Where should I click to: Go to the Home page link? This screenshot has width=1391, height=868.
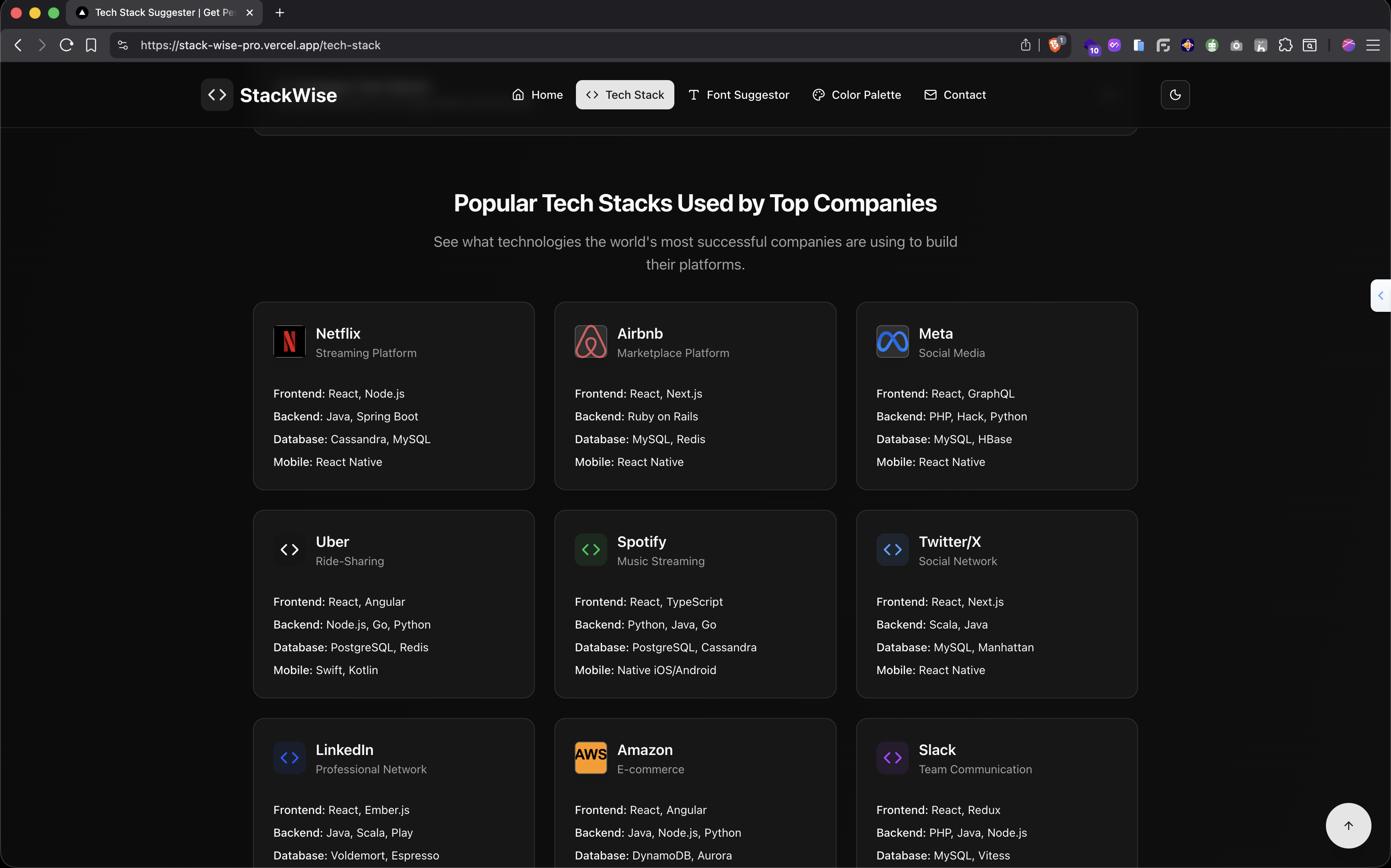[537, 95]
